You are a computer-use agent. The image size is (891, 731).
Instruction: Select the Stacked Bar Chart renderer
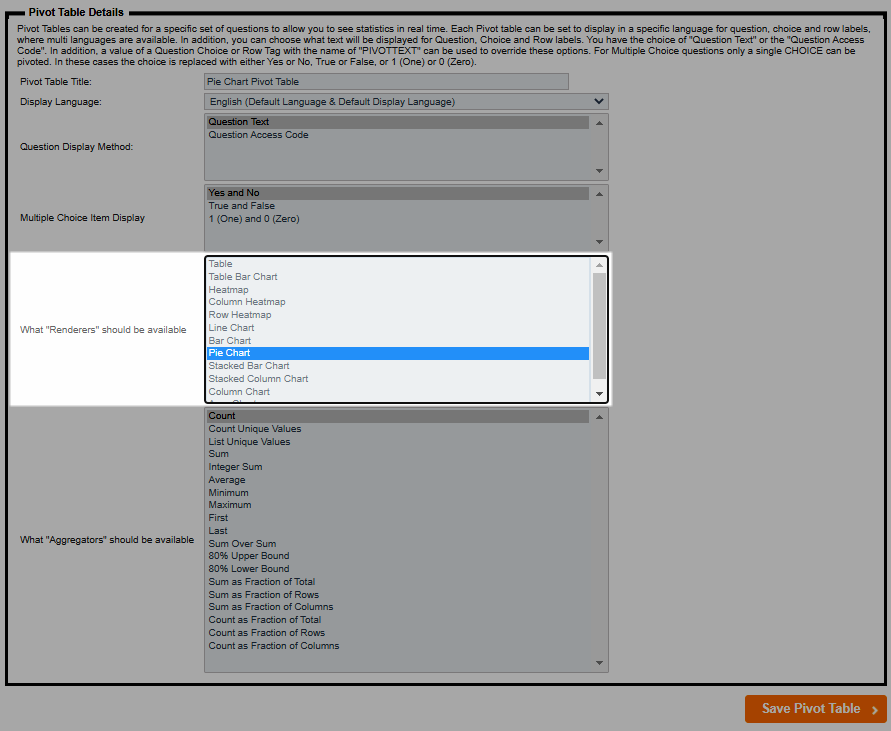point(249,366)
